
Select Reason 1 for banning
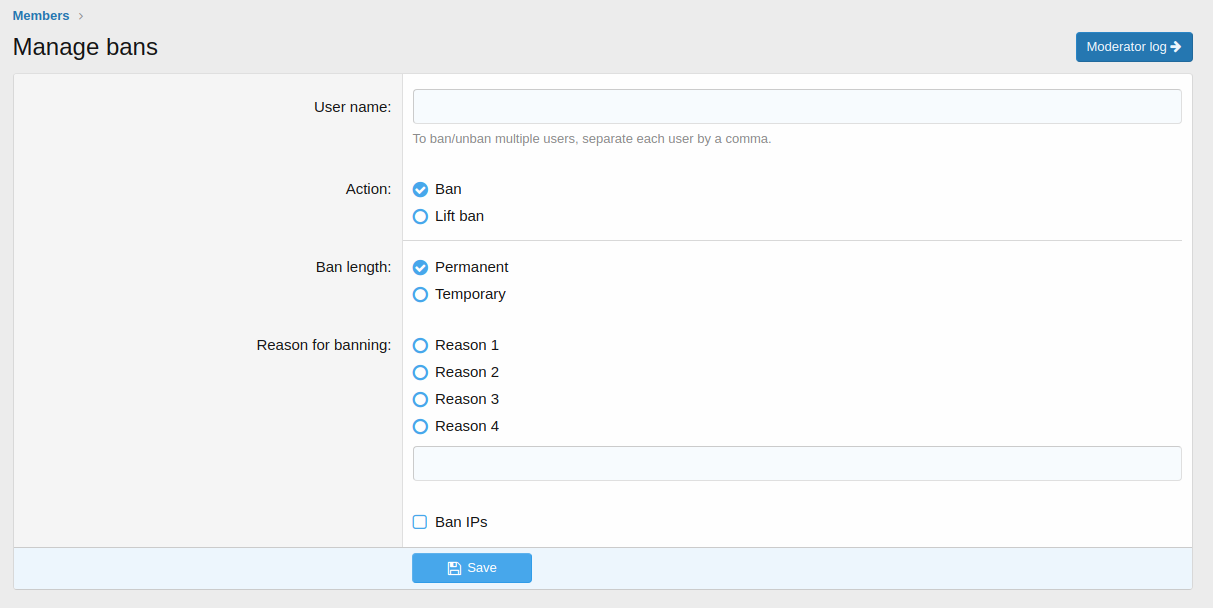click(x=420, y=345)
